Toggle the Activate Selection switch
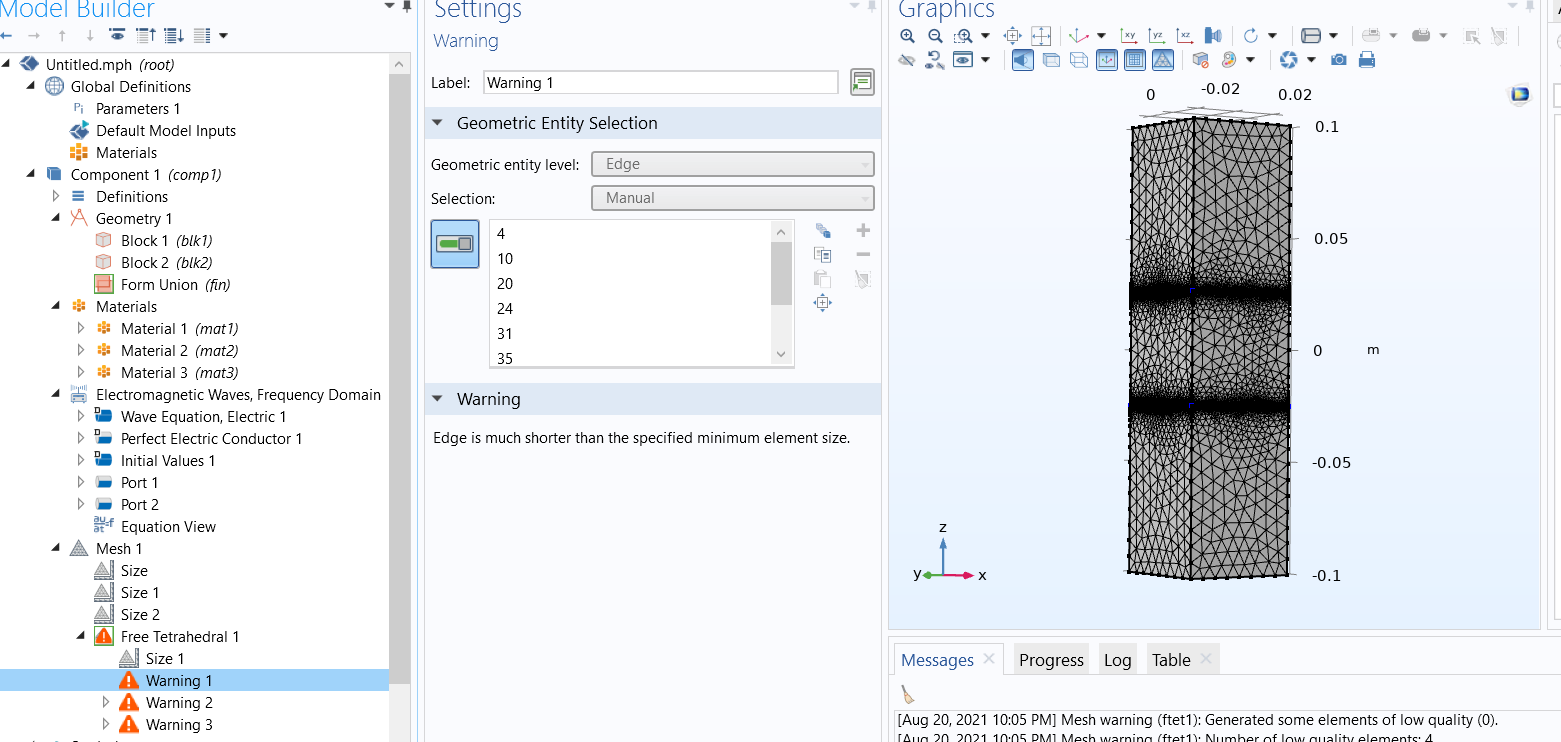The image size is (1561, 742). 454,244
